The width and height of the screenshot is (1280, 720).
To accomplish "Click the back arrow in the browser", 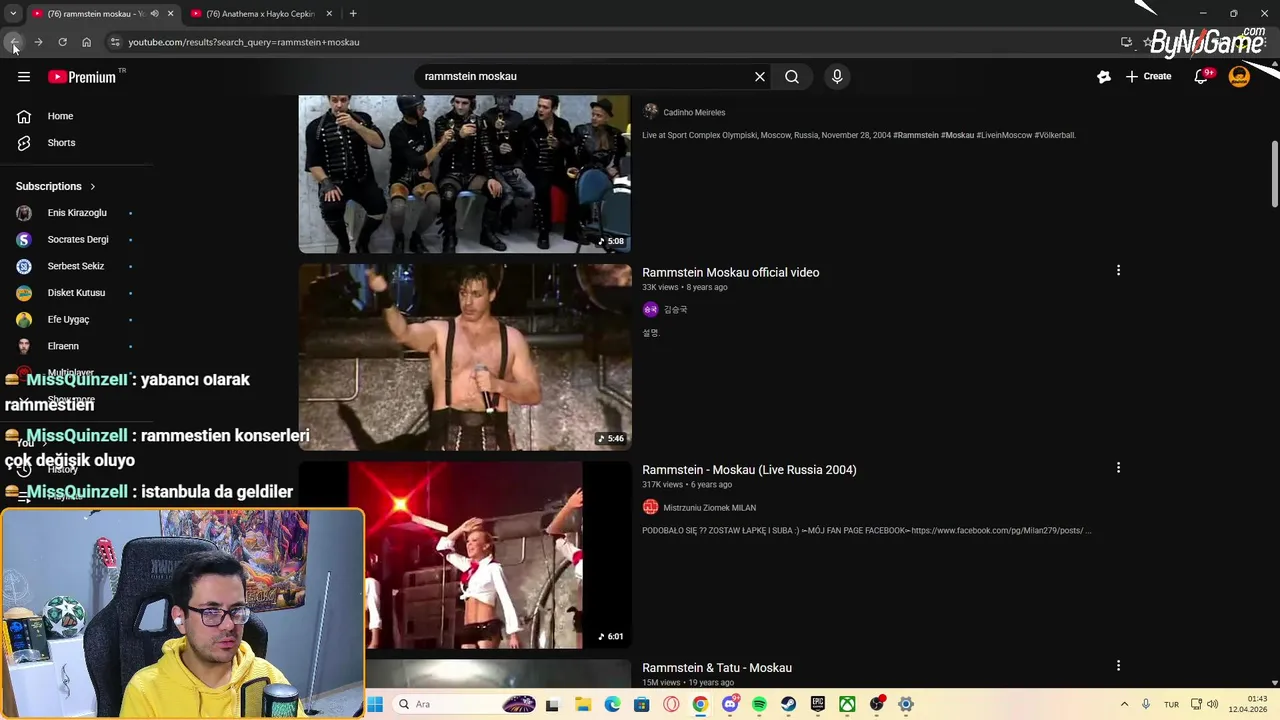I will pos(14,42).
